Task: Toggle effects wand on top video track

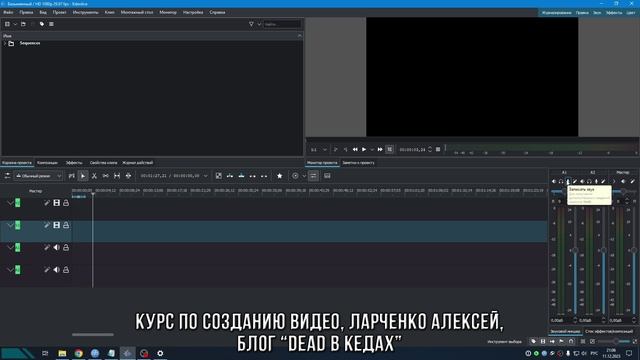Action: coord(47,203)
